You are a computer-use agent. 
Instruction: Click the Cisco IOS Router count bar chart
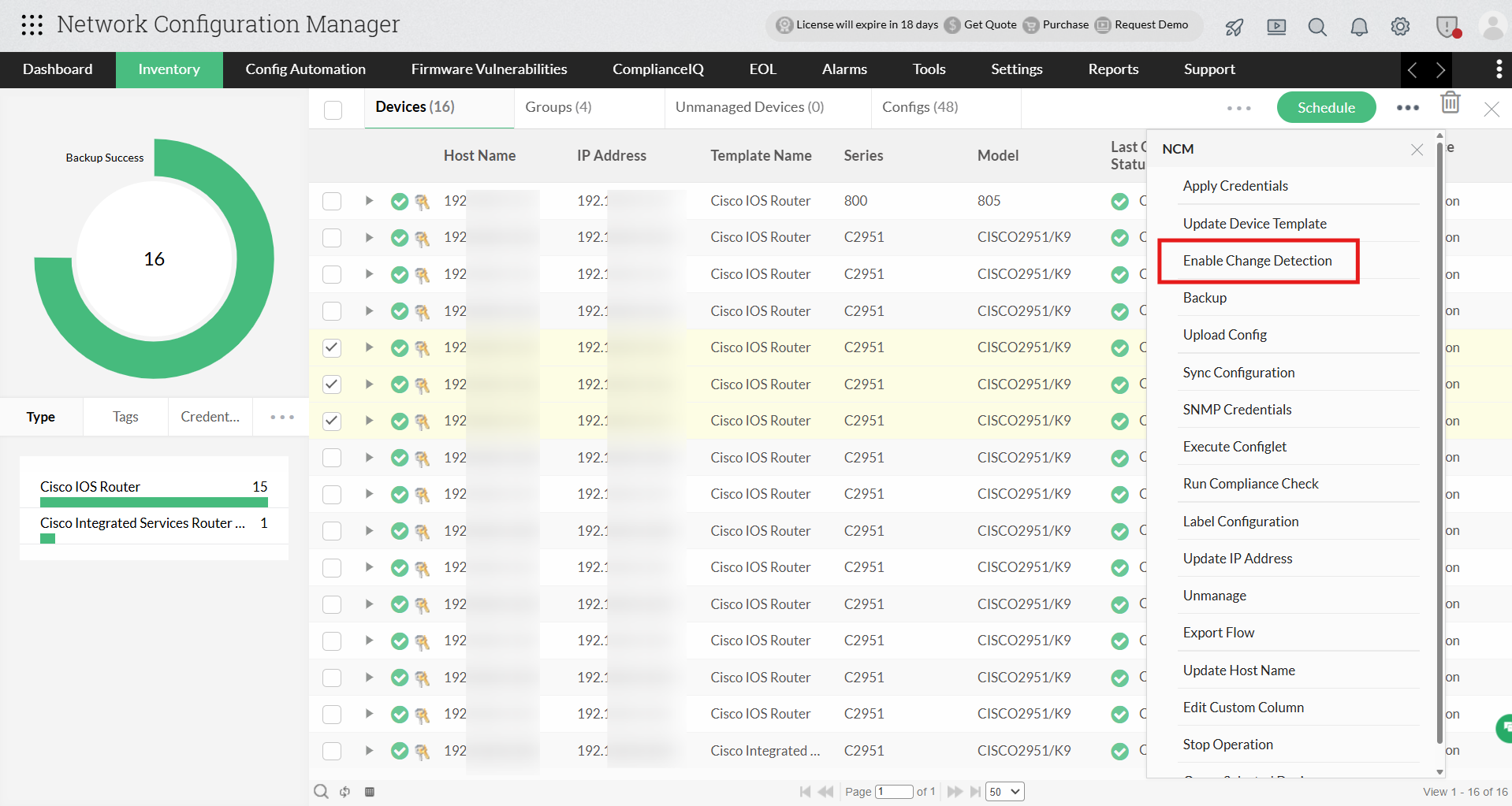click(153, 502)
